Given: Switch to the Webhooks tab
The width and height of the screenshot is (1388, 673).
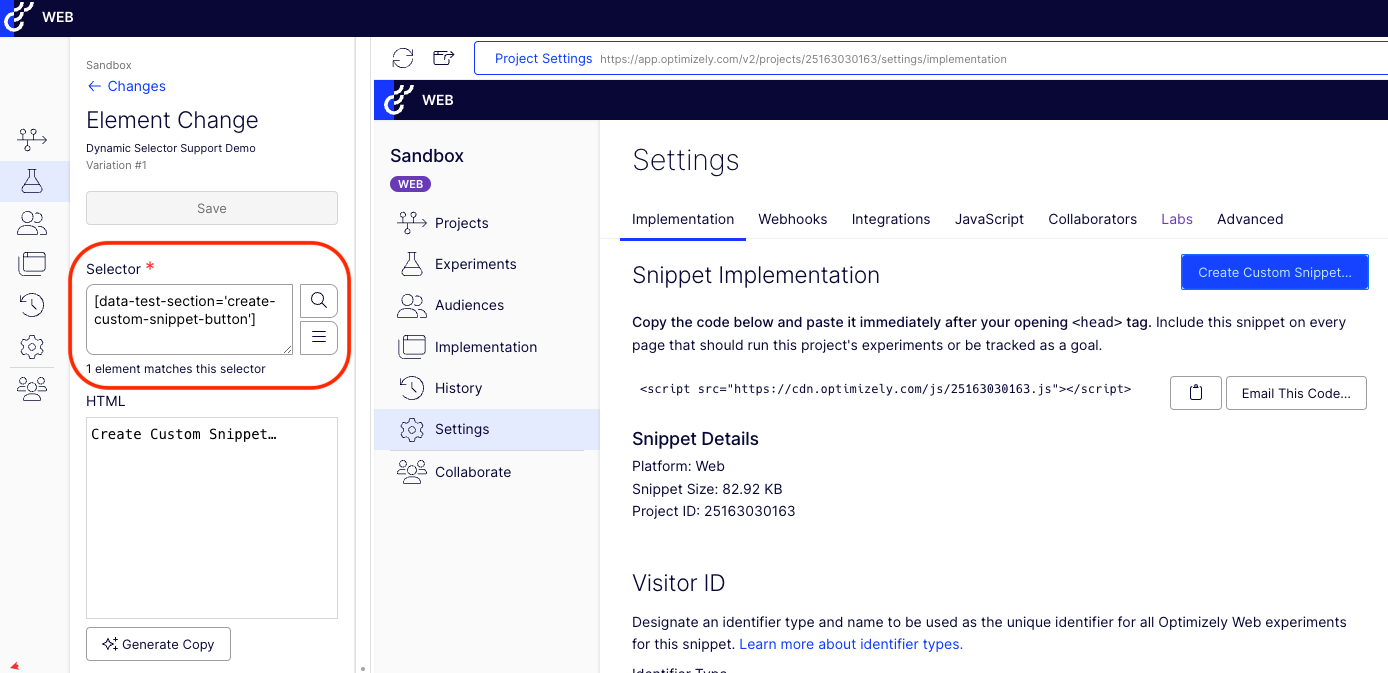Looking at the screenshot, I should [792, 219].
